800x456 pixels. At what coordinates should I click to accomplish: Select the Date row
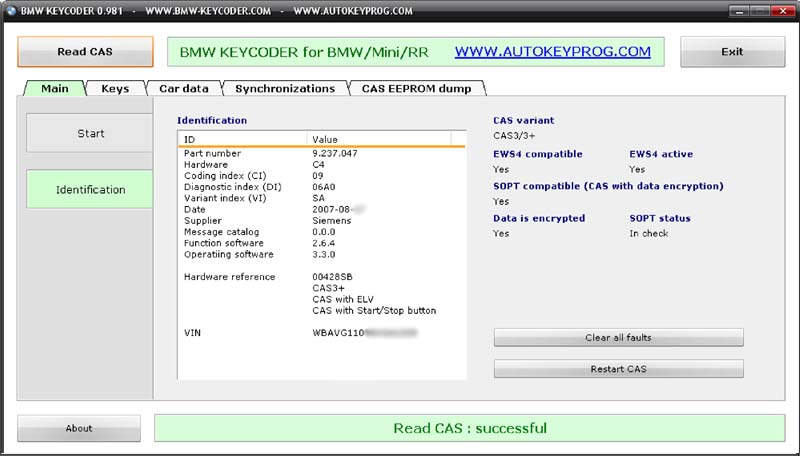(321, 209)
